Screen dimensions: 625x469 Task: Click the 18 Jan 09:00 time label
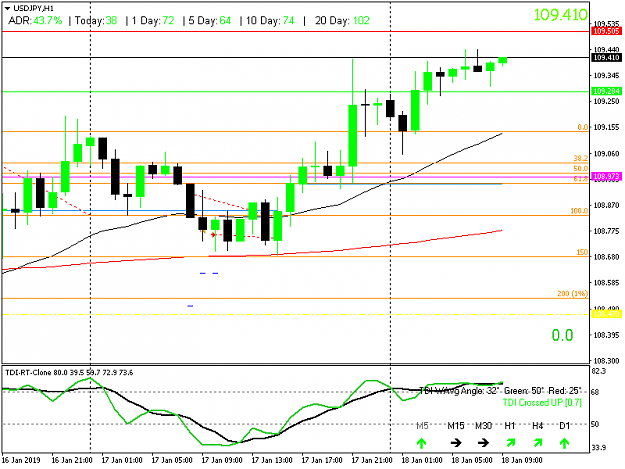click(x=522, y=460)
